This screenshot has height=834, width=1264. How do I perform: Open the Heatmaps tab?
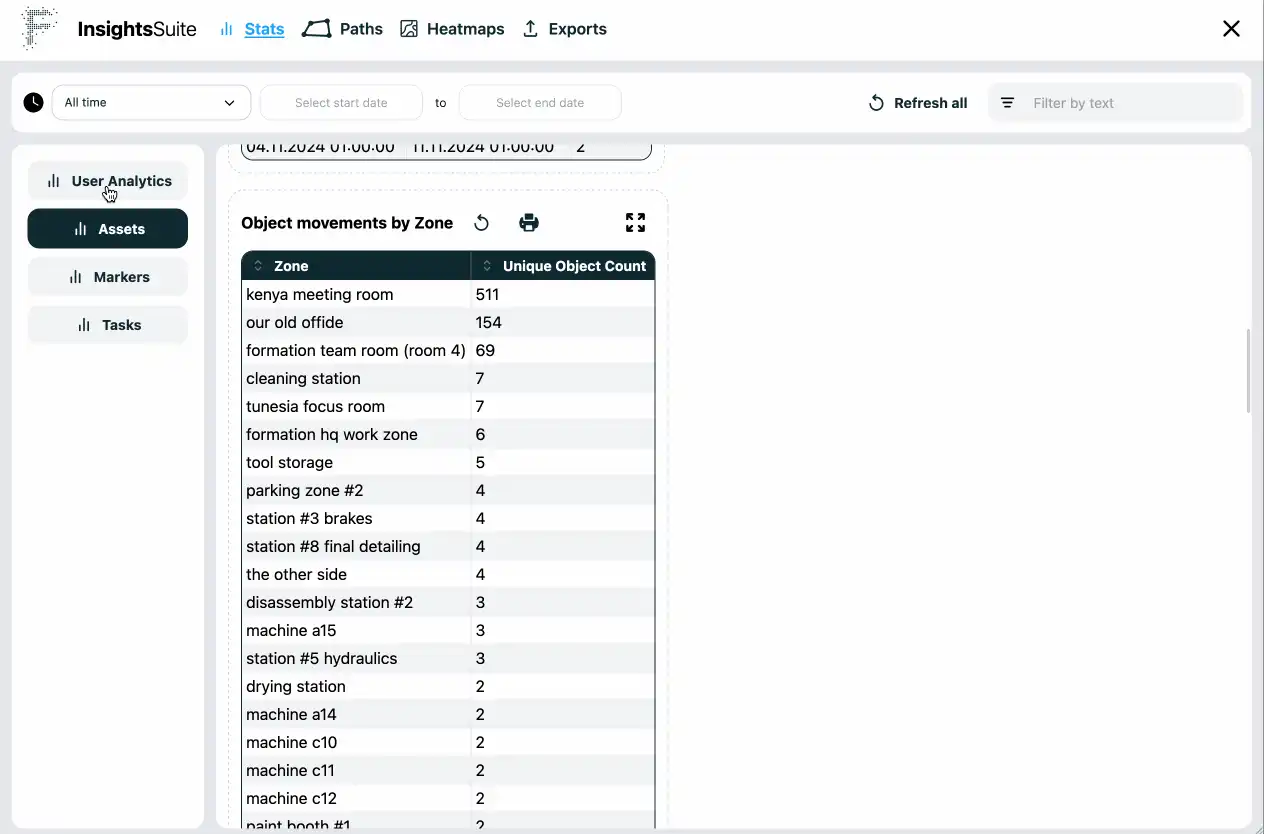(452, 29)
